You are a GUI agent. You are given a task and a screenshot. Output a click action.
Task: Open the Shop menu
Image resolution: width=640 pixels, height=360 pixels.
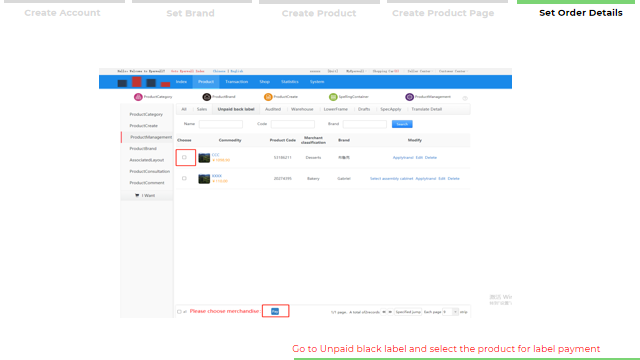point(264,82)
